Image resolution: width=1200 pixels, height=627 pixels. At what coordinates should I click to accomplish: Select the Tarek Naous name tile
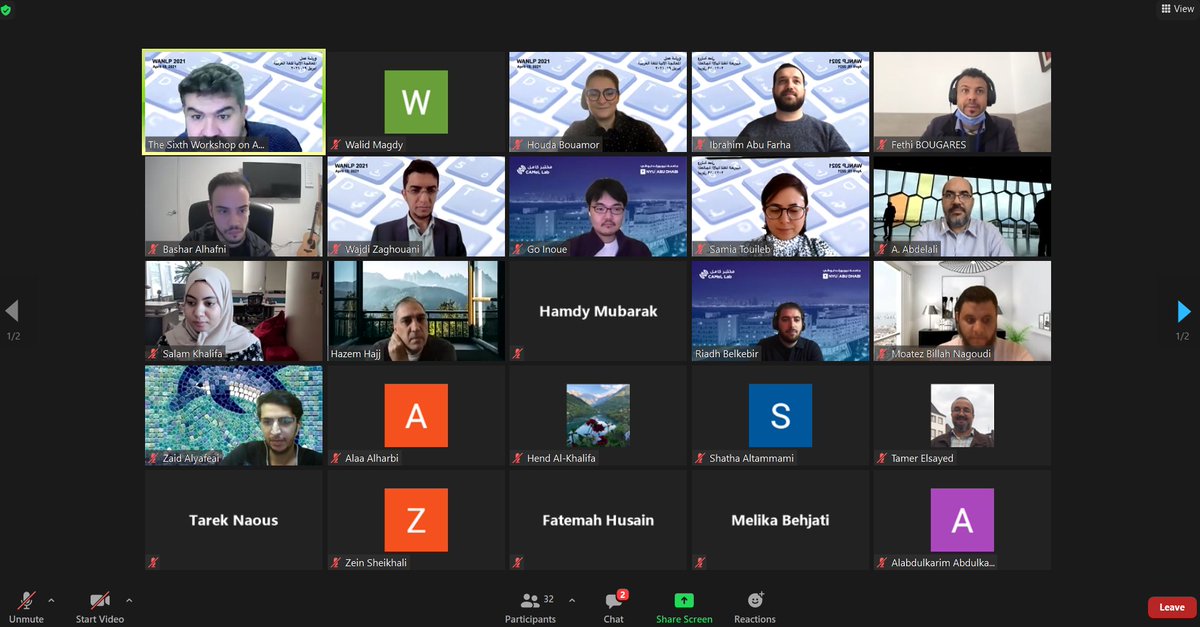click(234, 520)
